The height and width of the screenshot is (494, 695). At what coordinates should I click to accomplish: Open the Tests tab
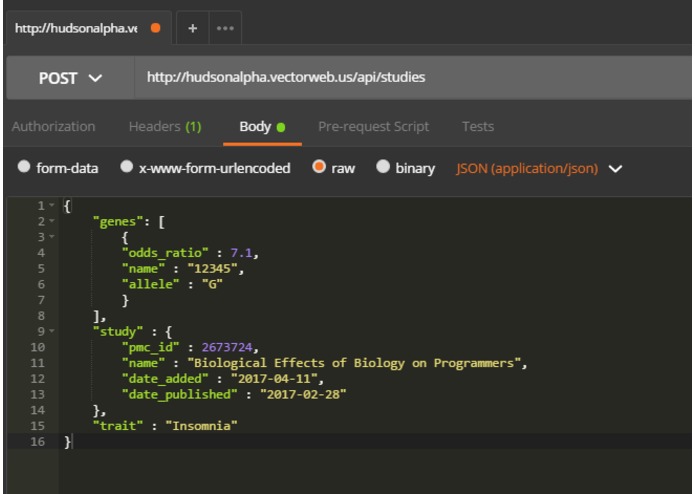pos(478,127)
